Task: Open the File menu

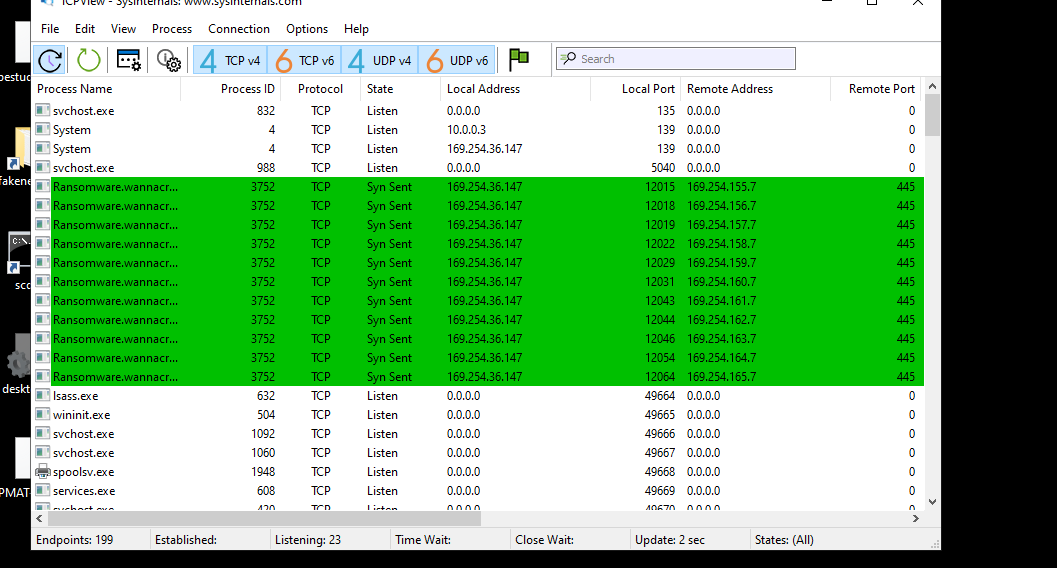Action: point(50,29)
